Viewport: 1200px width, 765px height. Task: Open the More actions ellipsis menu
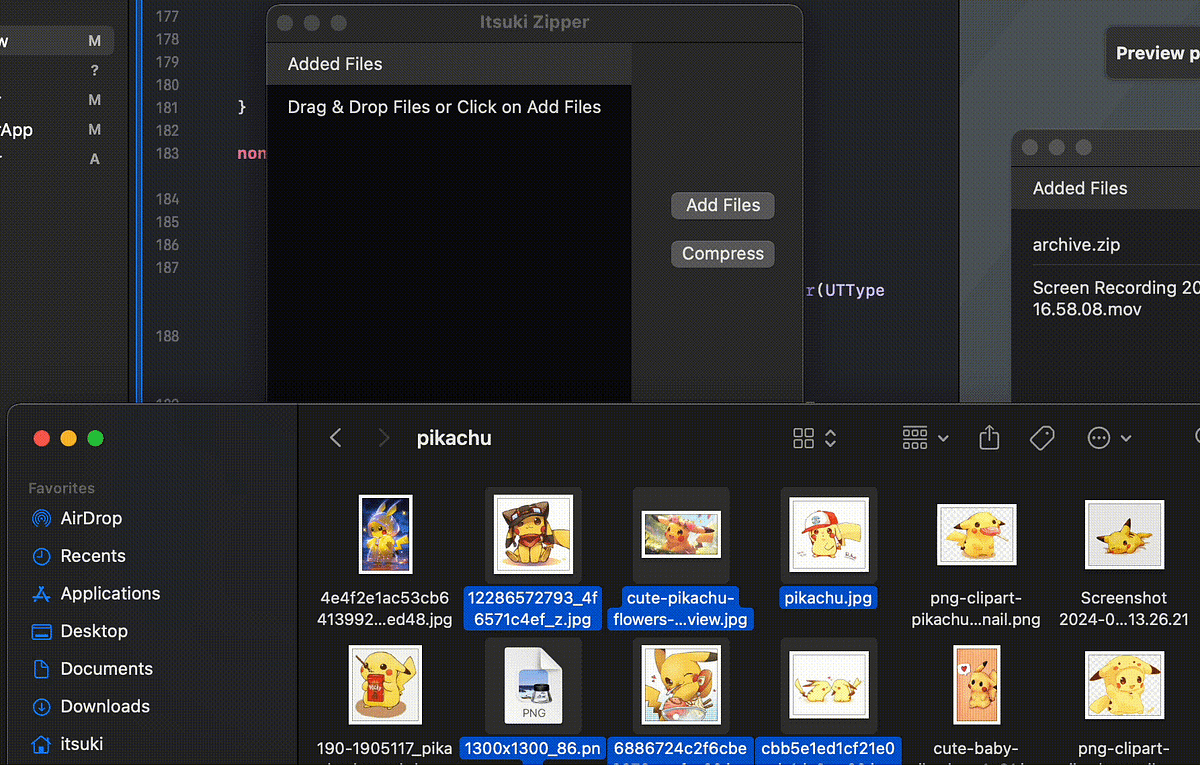click(1098, 438)
